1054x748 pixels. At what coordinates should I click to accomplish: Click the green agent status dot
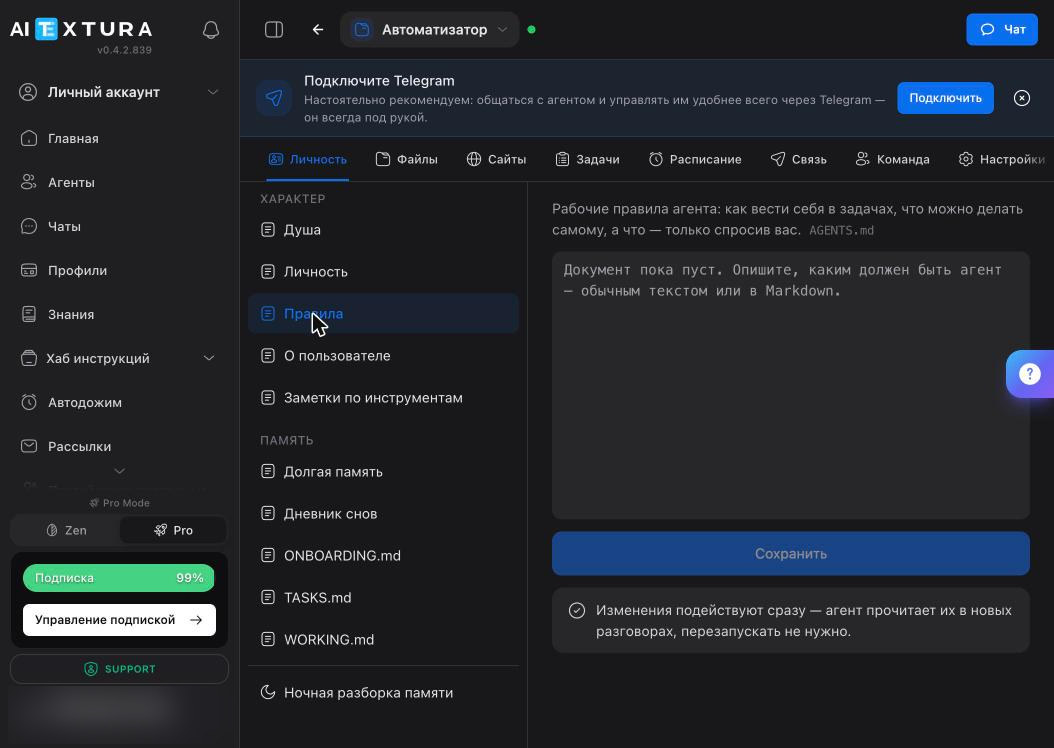pyautogui.click(x=531, y=30)
